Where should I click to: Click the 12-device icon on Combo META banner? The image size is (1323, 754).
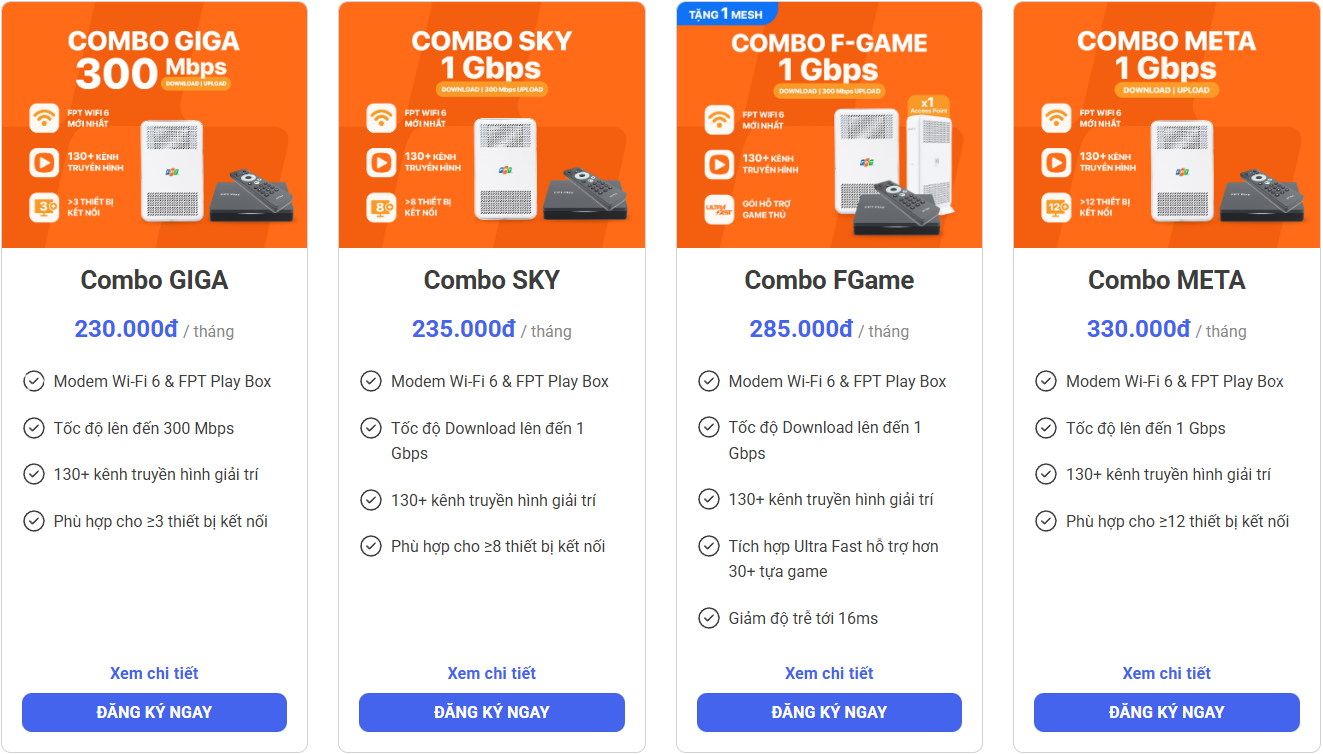(1056, 207)
